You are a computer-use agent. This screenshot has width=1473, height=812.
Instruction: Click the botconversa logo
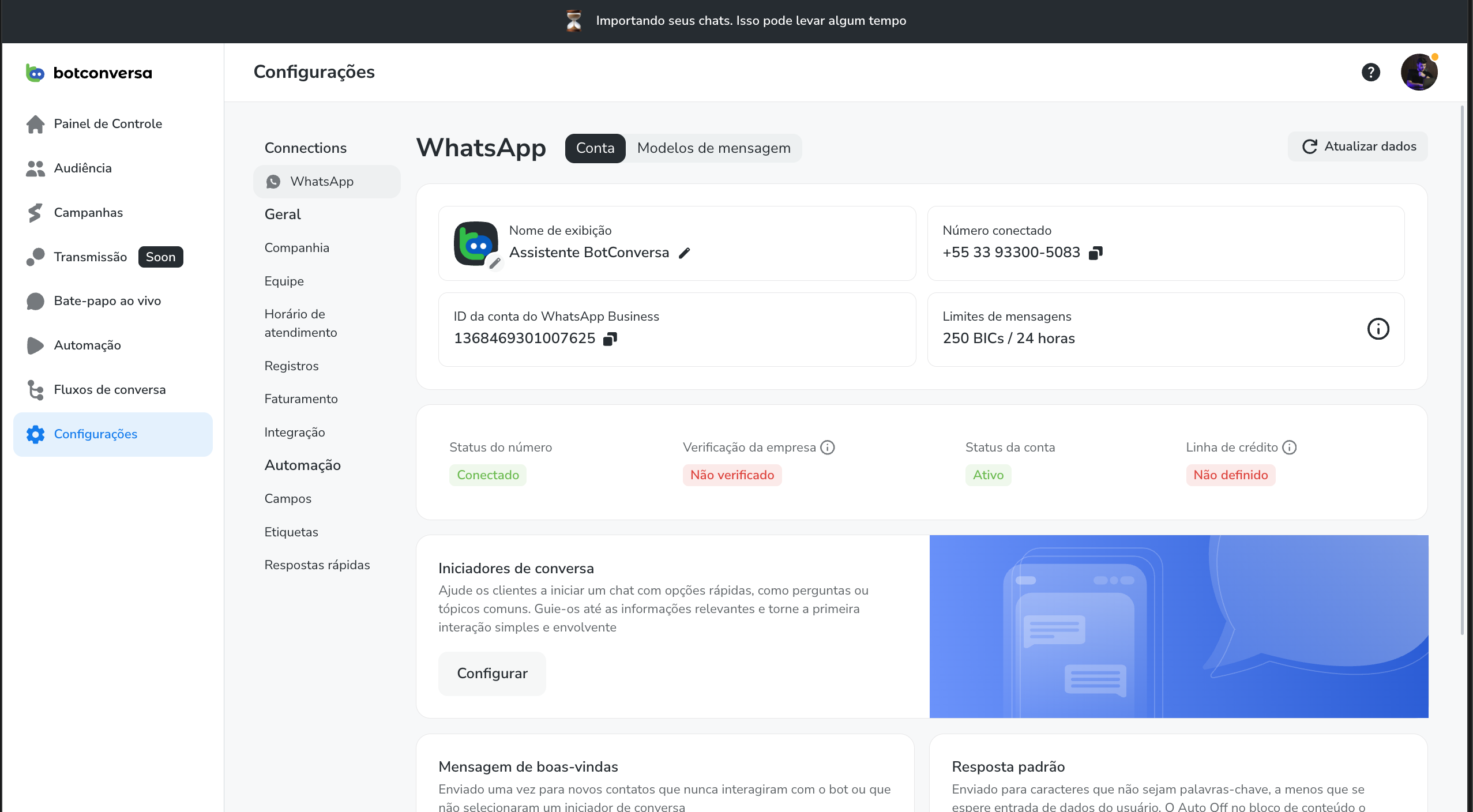[89, 73]
